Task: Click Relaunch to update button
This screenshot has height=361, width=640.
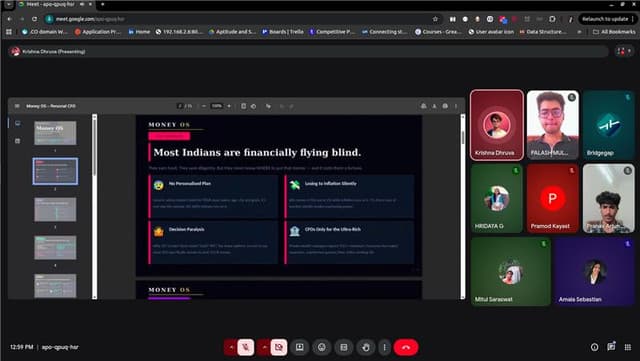Action: (x=607, y=19)
